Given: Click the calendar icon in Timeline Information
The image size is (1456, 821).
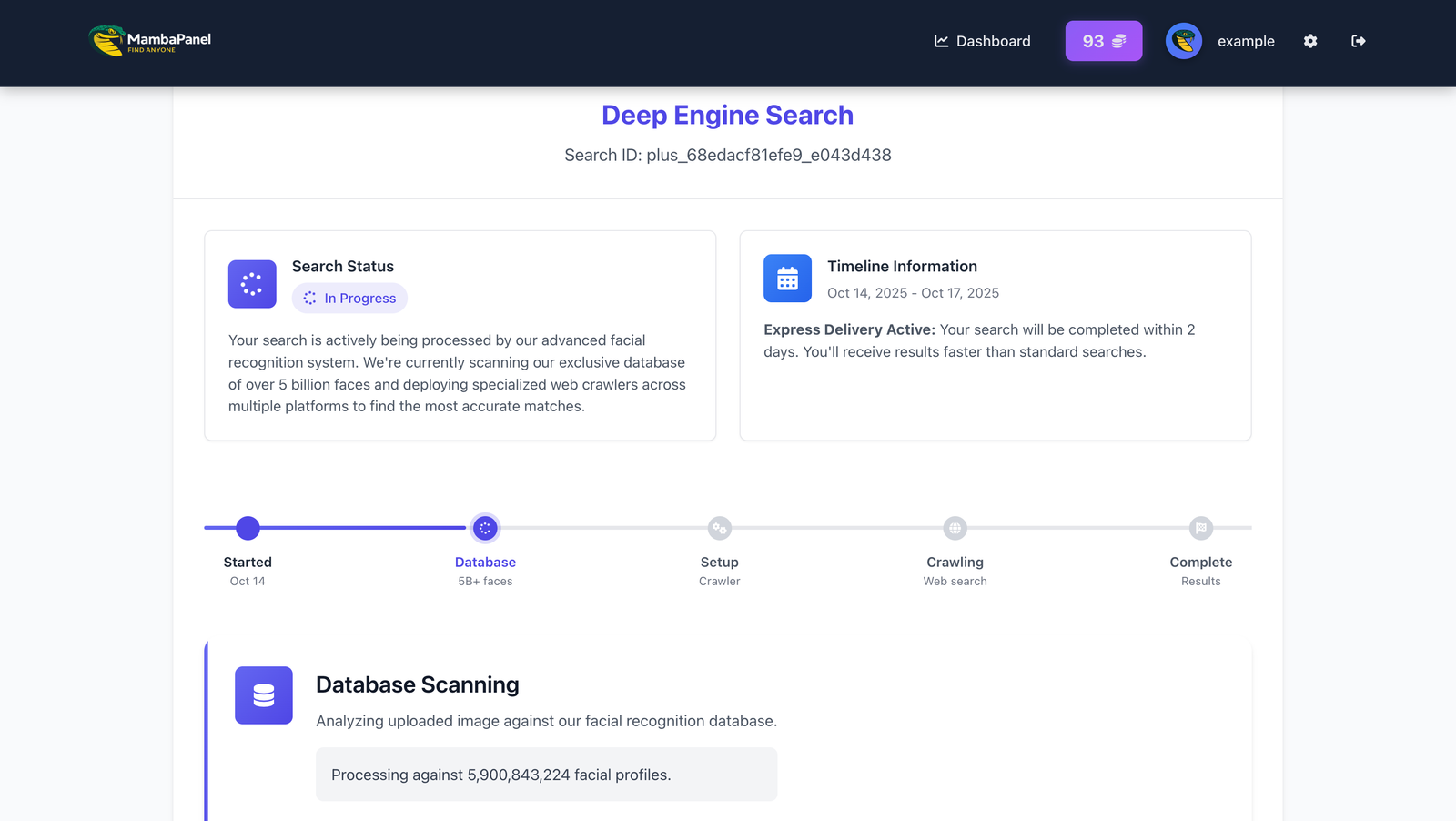Looking at the screenshot, I should pyautogui.click(x=787, y=279).
